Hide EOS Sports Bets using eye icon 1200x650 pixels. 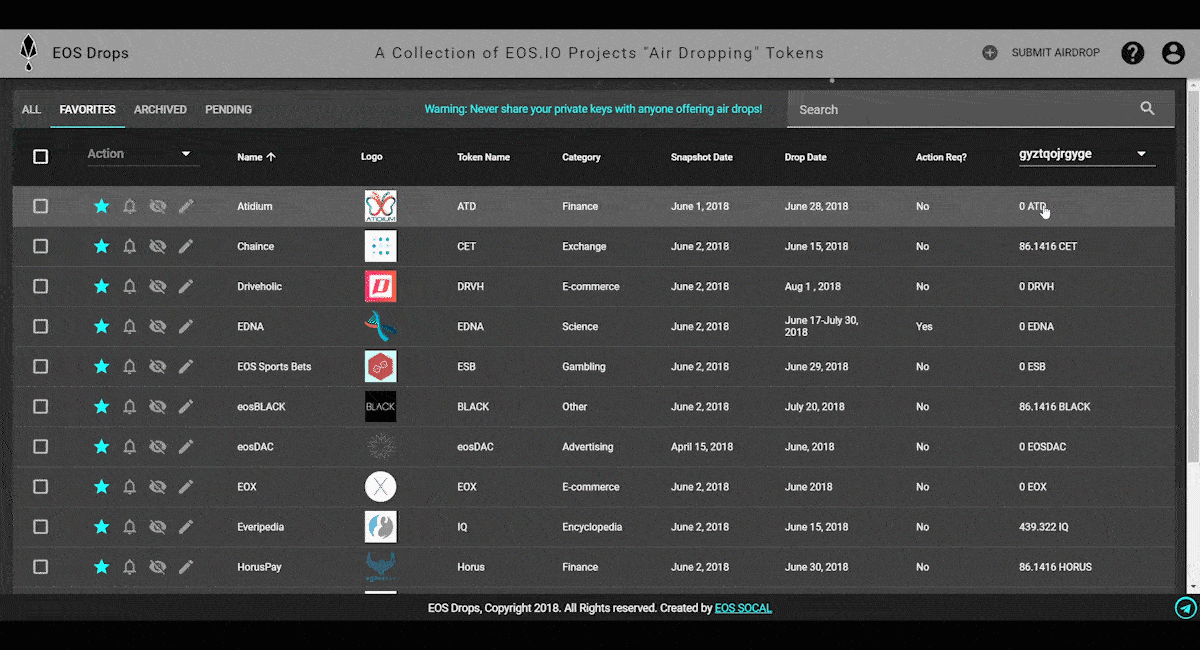157,367
